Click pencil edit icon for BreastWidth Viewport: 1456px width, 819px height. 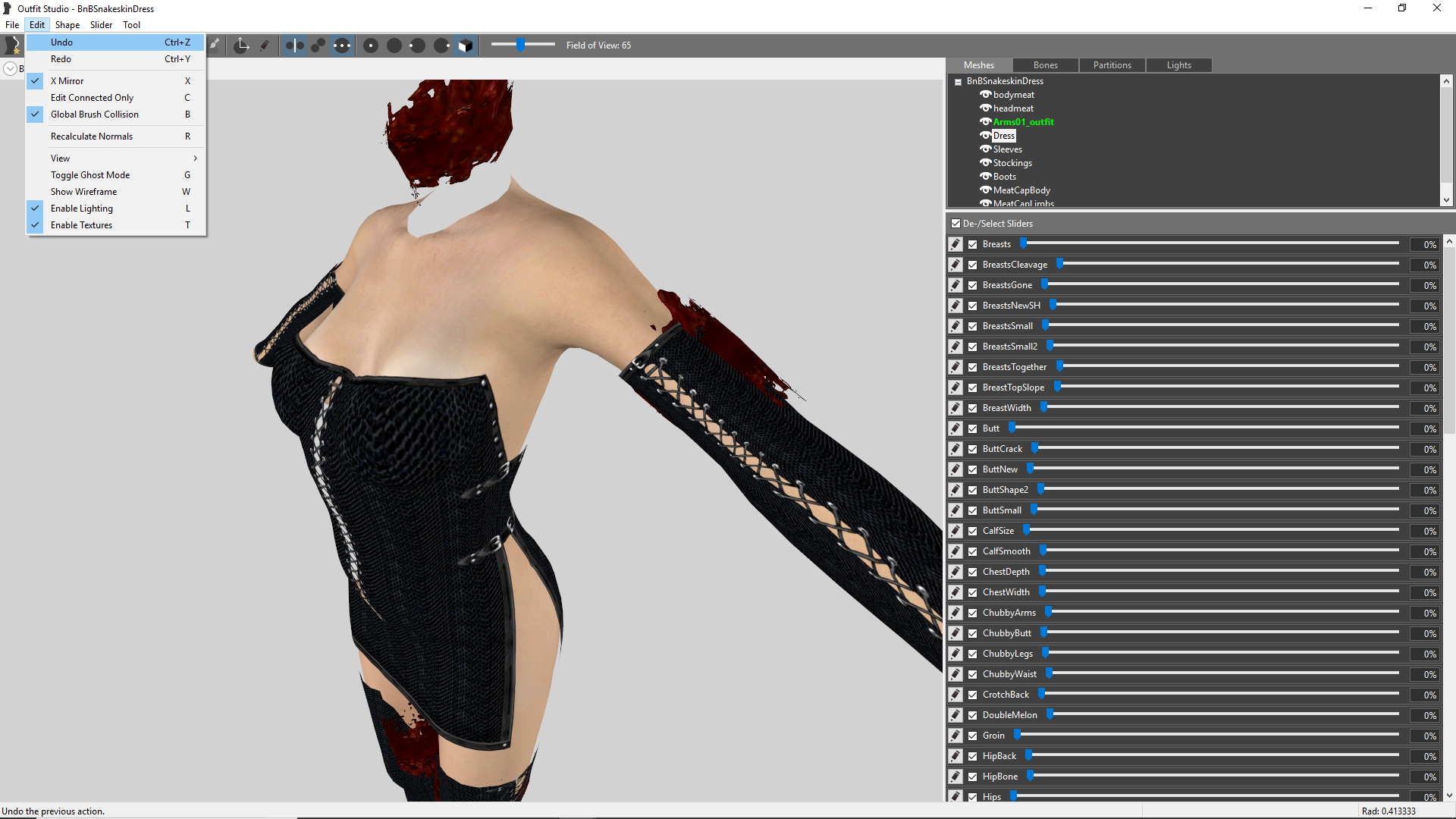(x=955, y=408)
